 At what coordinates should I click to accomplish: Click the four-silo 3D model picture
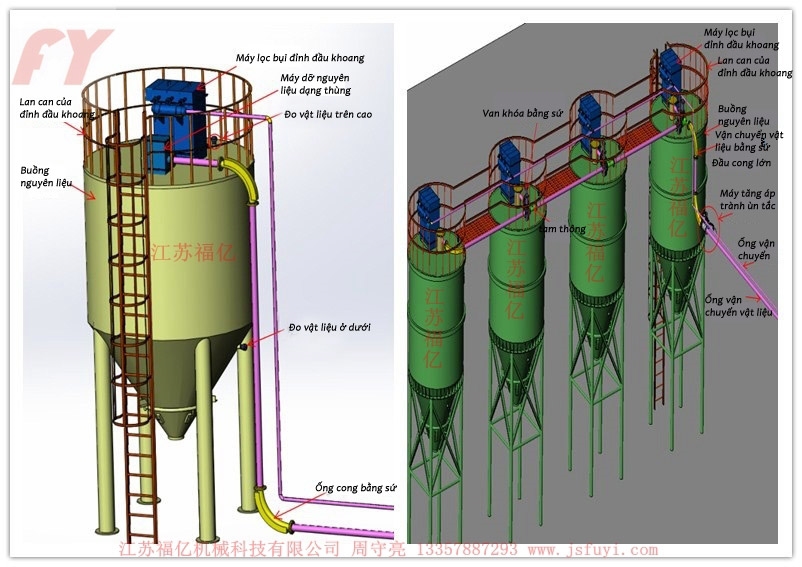(592, 284)
